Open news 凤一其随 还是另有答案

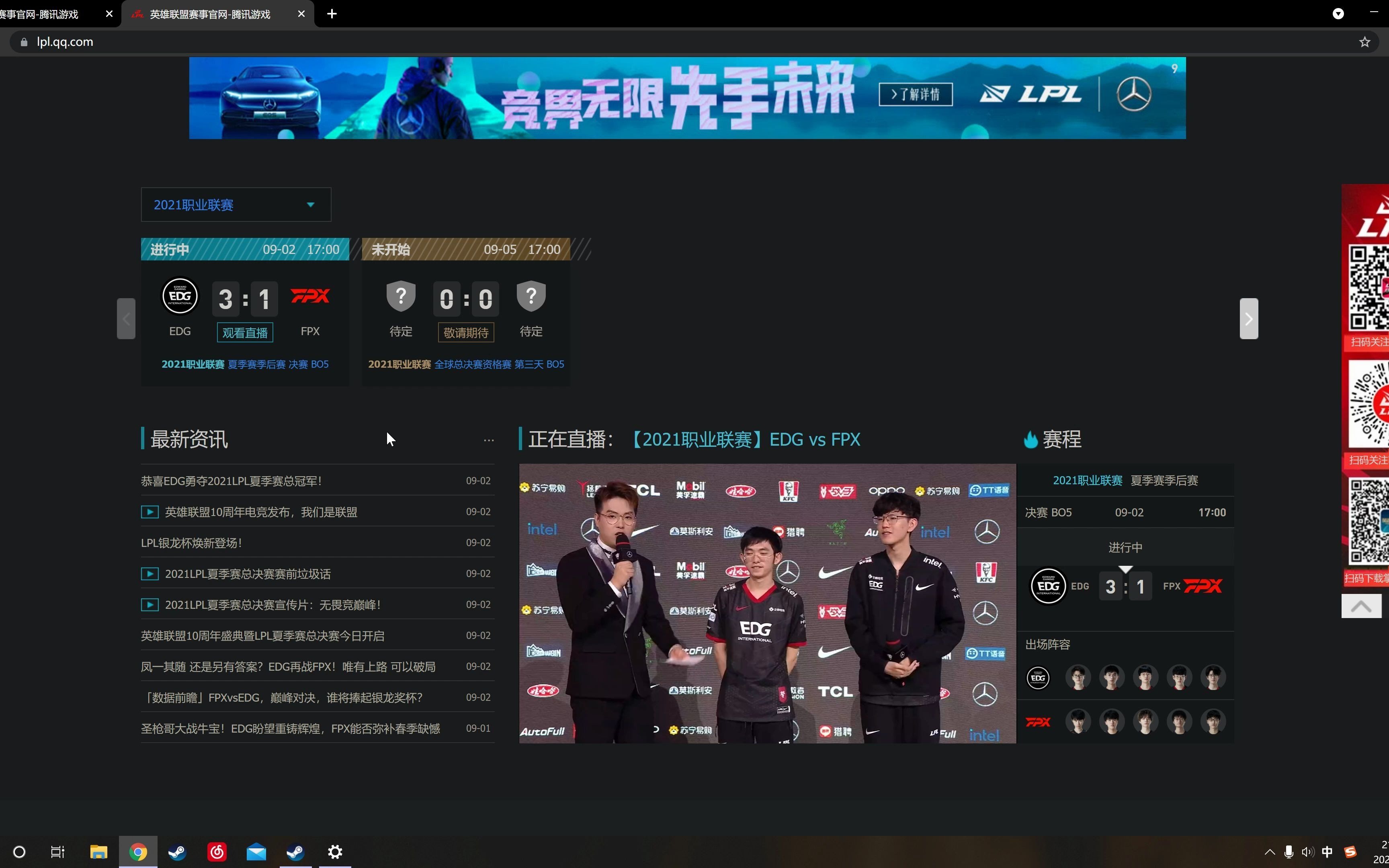[x=288, y=667]
